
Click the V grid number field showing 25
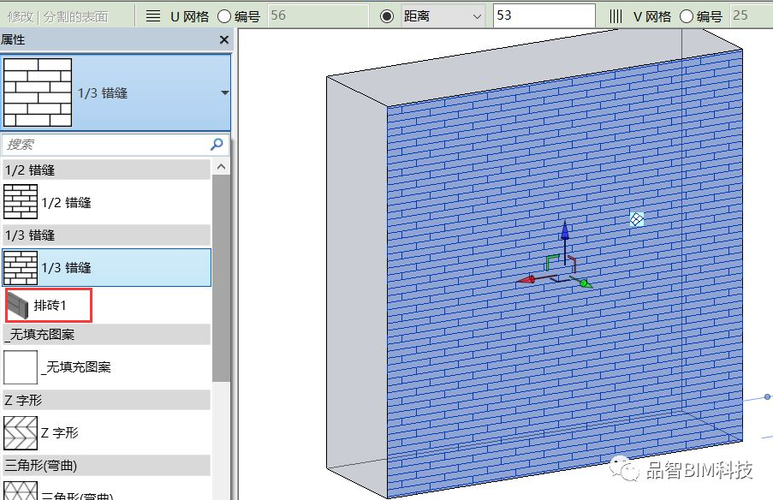click(751, 16)
